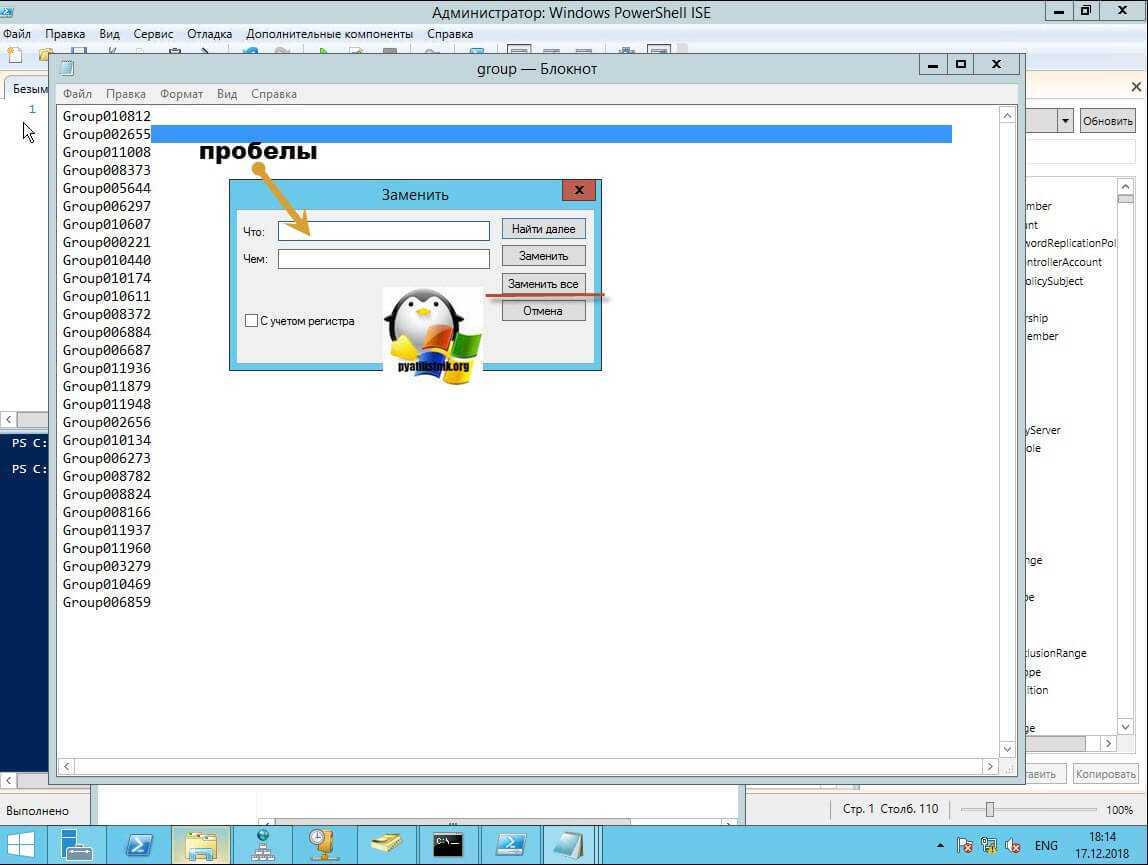Viewport: 1148px width, 865px height.
Task: Click the new script icon in ISE toolbar
Action: [14, 54]
